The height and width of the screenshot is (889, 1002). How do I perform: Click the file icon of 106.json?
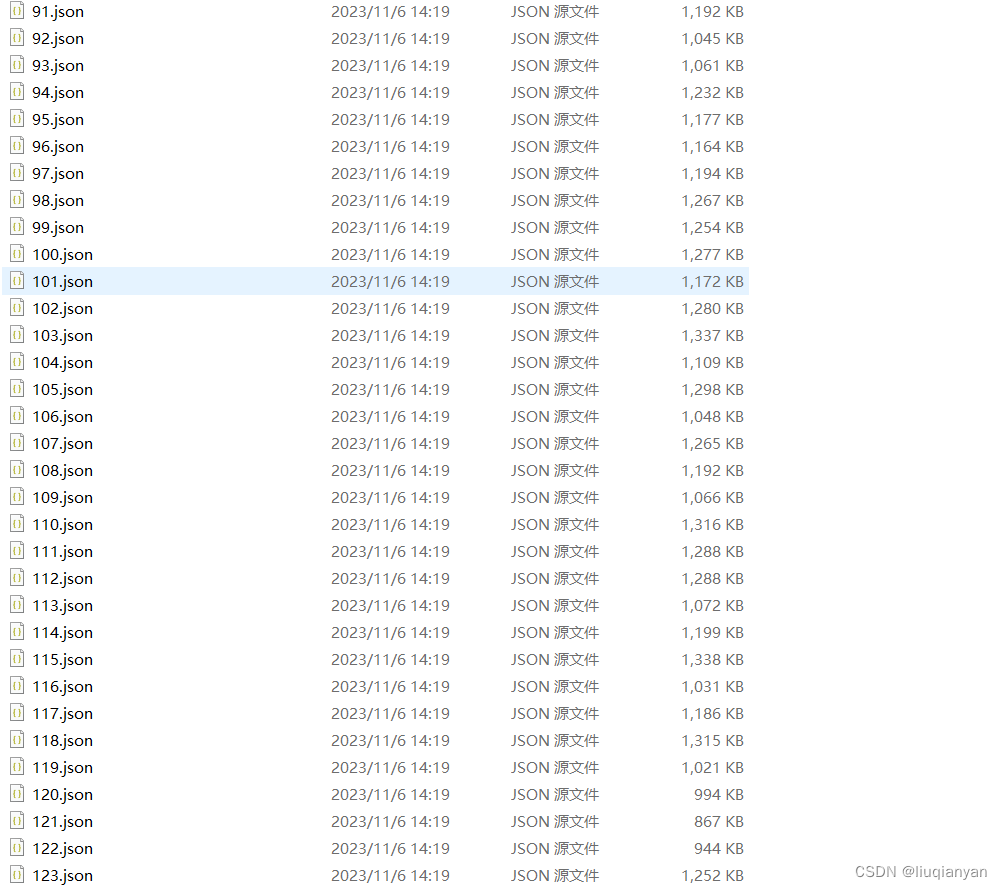tap(17, 416)
